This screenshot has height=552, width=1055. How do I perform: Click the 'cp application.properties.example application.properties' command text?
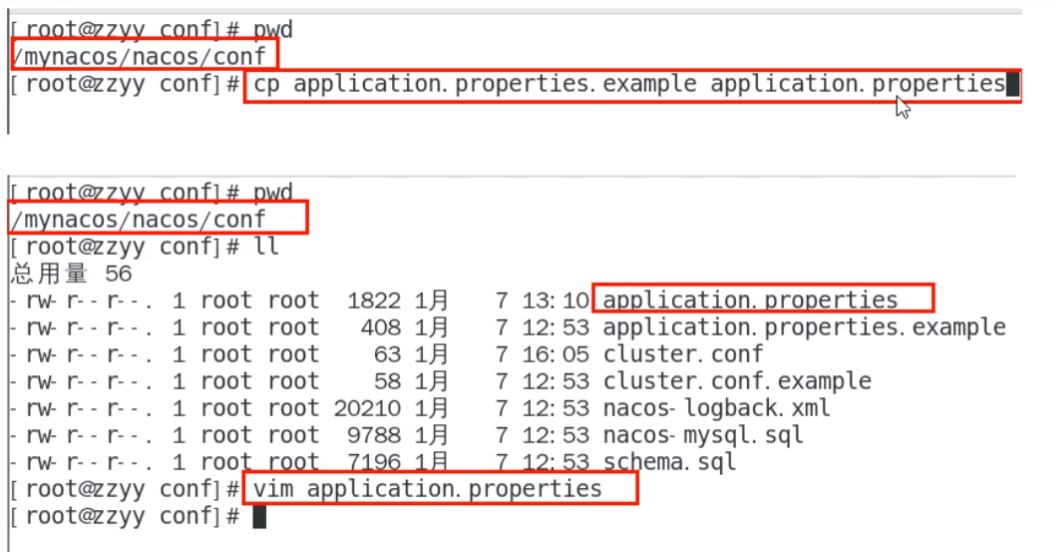point(629,85)
